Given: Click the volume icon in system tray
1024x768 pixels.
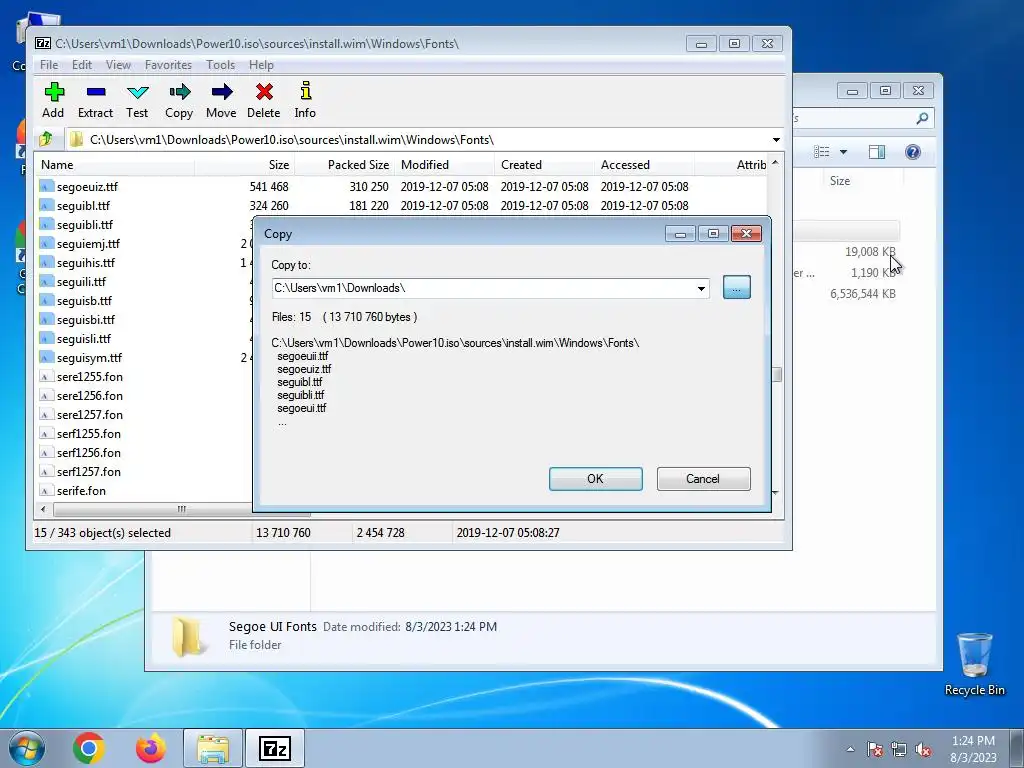Looking at the screenshot, I should (923, 749).
